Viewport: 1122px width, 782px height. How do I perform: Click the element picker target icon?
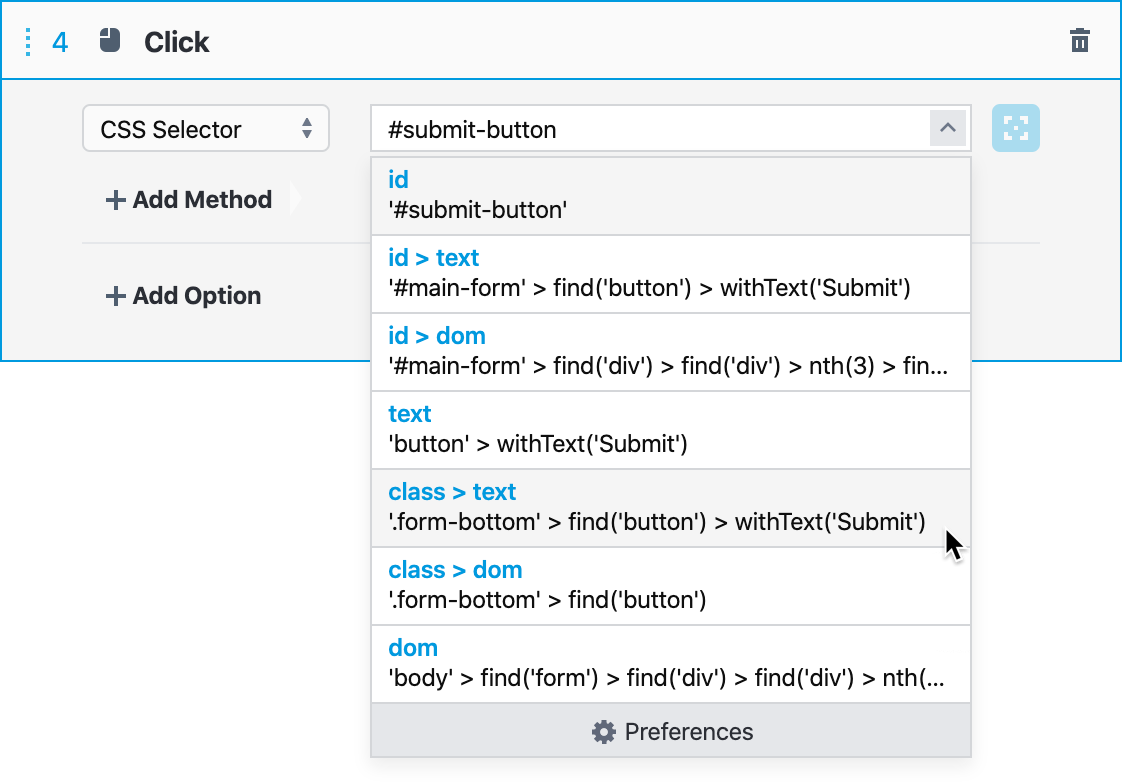point(1015,129)
